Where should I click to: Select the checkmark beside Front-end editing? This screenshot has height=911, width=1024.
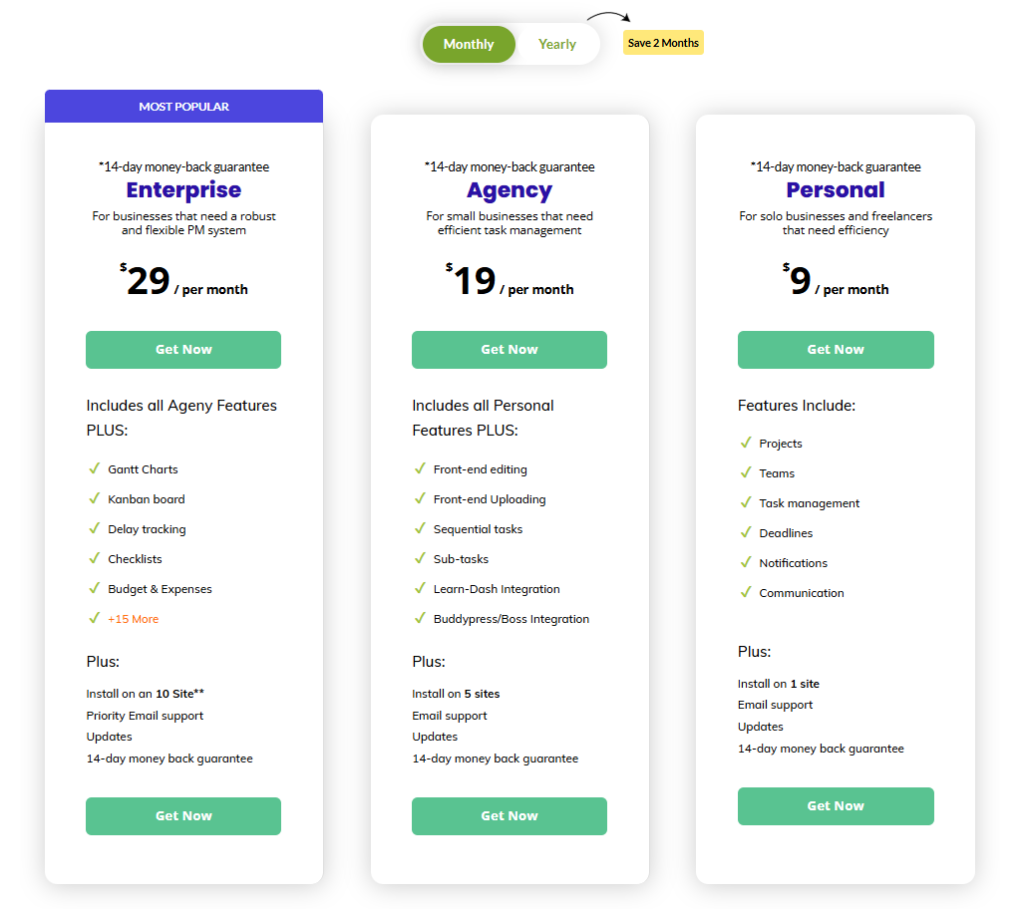420,468
